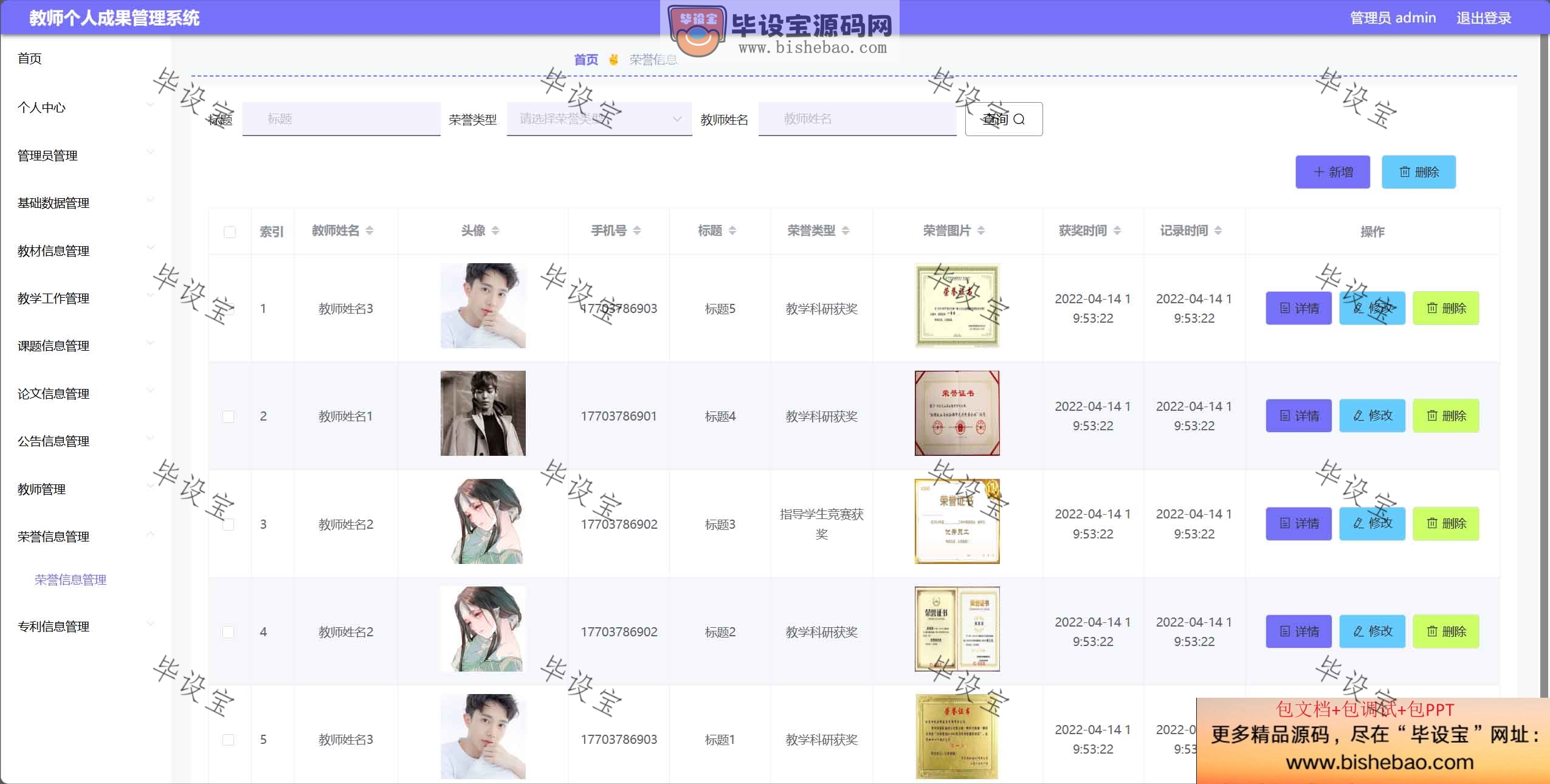The width and height of the screenshot is (1550, 784).
Task: Expand 教材信息管理 sidebar menu
Action: point(85,251)
